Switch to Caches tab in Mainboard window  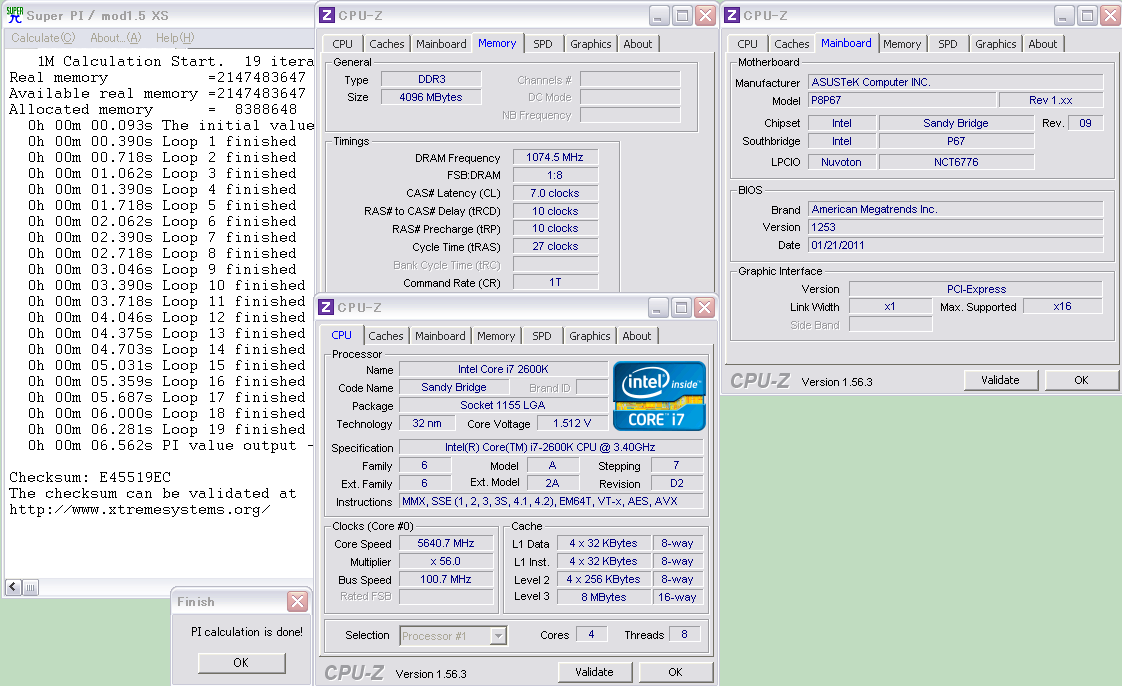point(791,44)
